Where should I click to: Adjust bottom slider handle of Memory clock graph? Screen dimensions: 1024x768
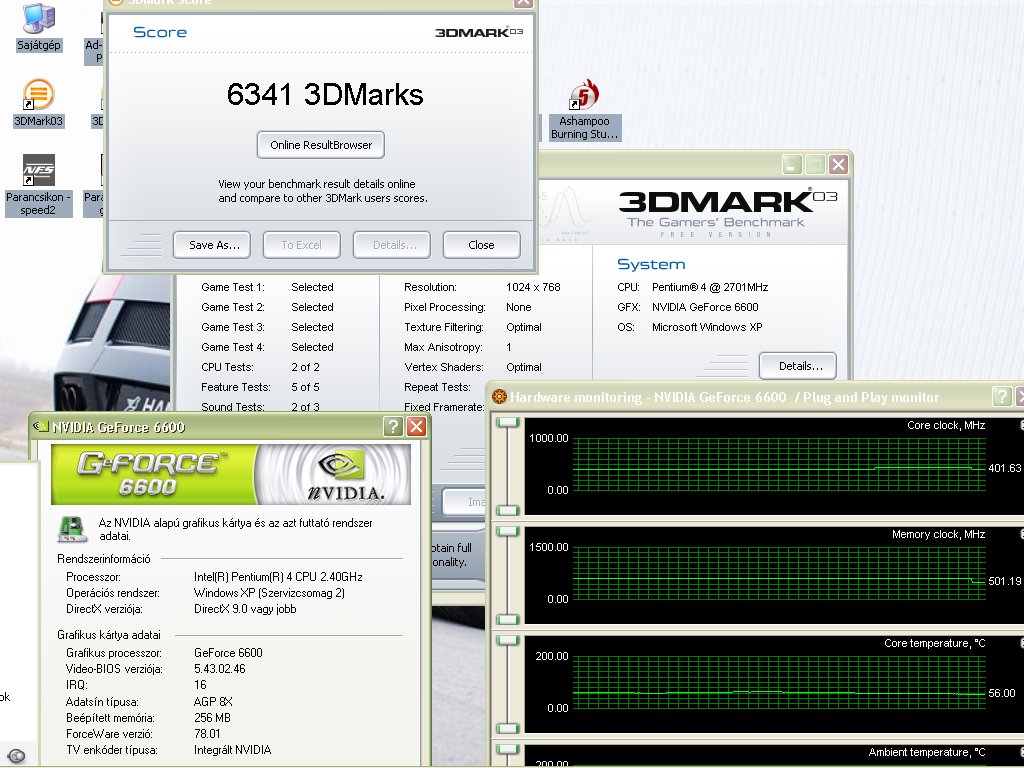507,619
